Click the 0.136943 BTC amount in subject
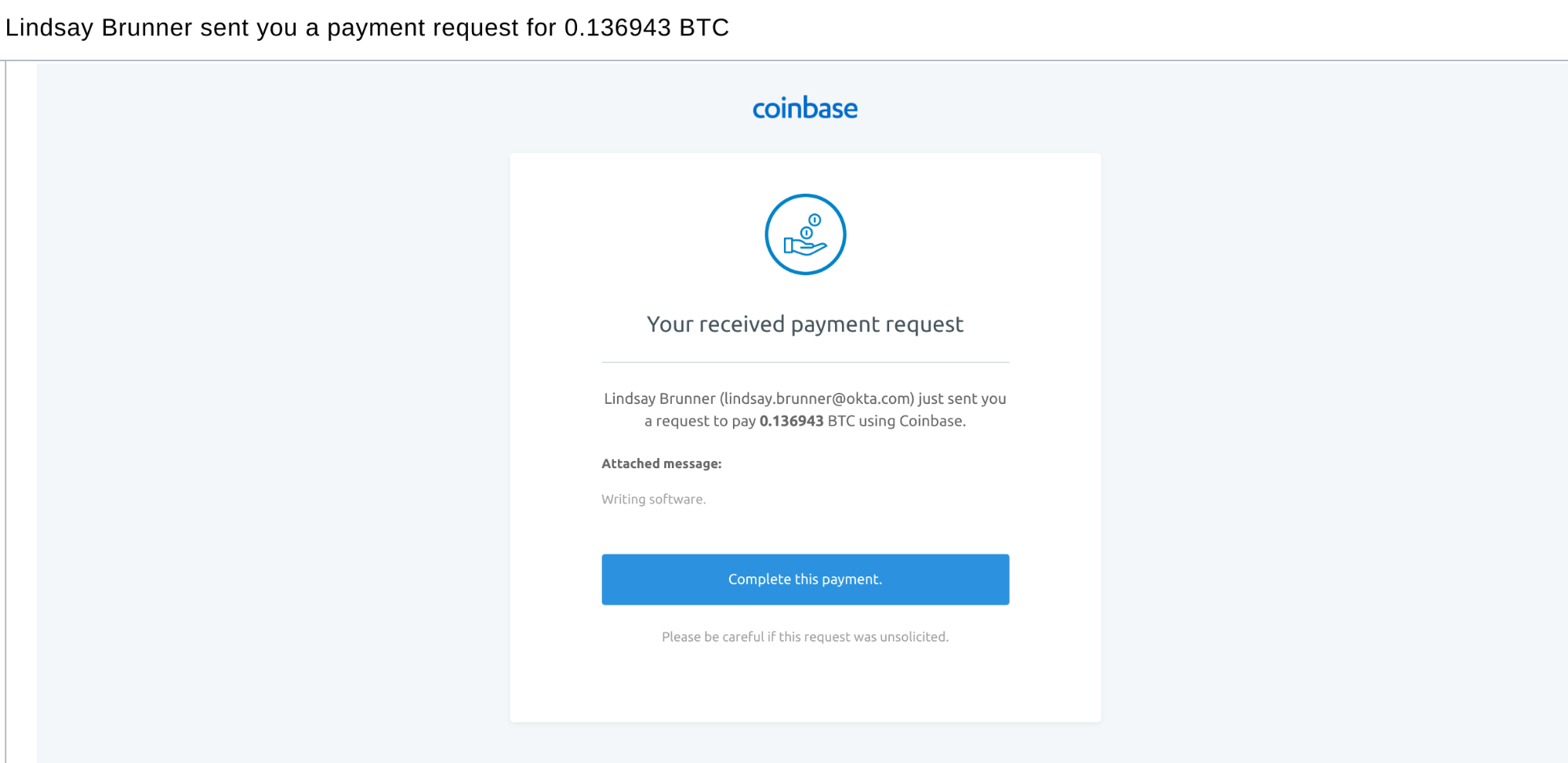 click(x=646, y=27)
